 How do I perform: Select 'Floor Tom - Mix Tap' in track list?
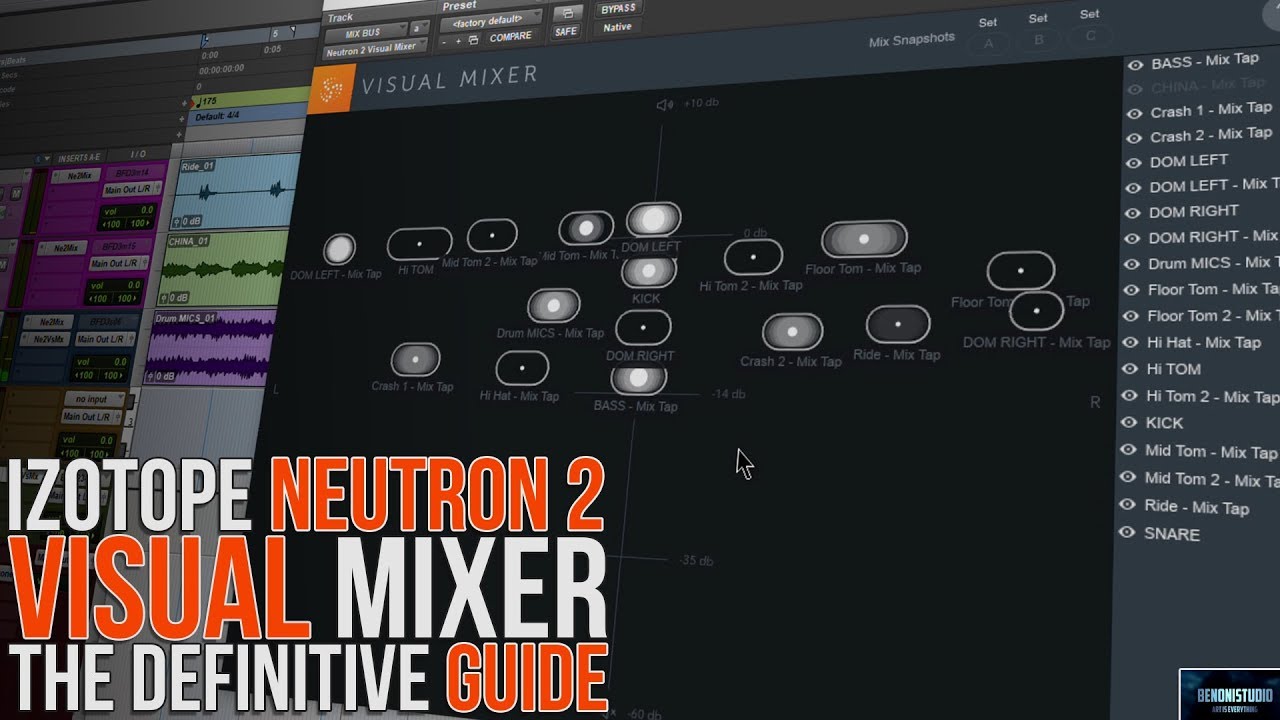pyautogui.click(x=1213, y=289)
